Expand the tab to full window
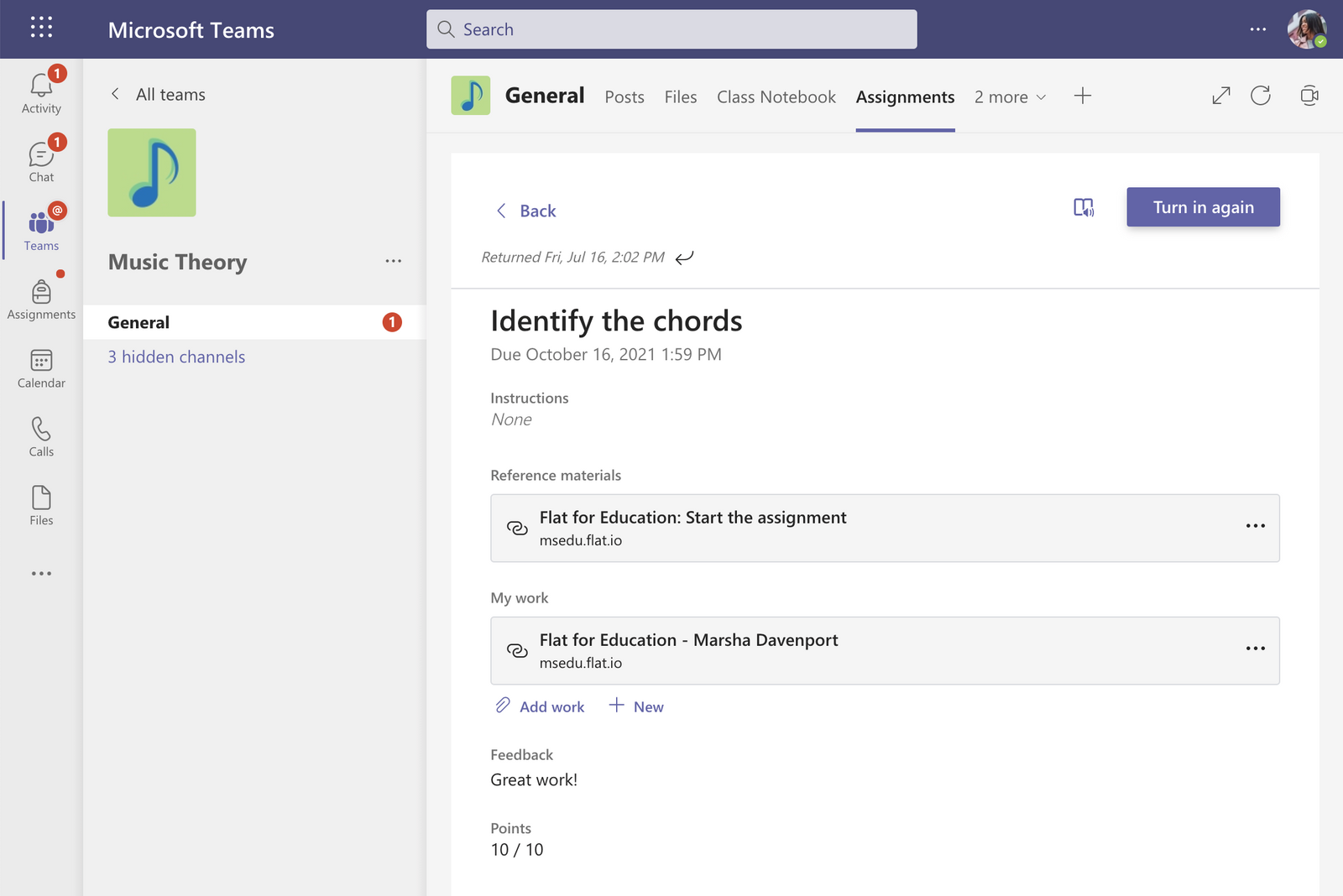 pyautogui.click(x=1220, y=96)
